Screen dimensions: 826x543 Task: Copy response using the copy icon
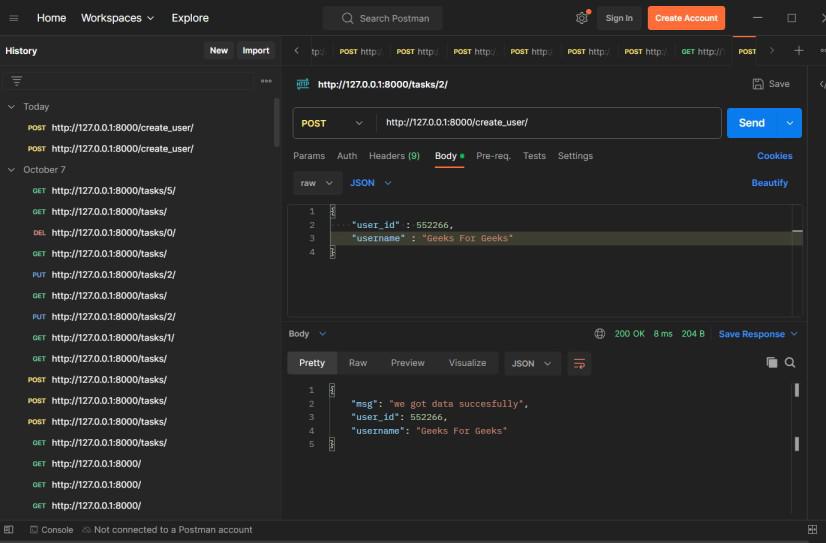coord(772,362)
